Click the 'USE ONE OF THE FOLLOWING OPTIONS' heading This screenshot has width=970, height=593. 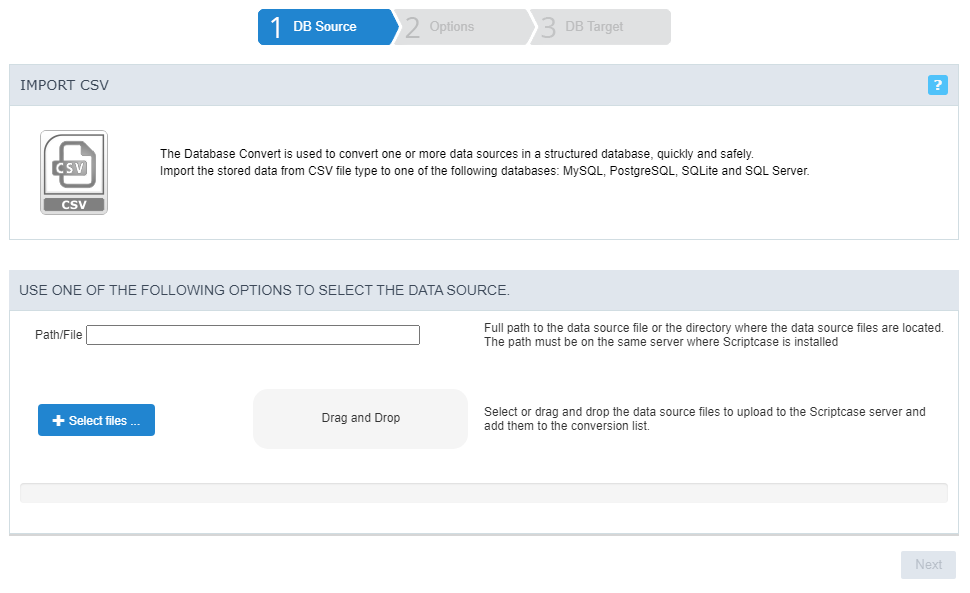coord(265,291)
